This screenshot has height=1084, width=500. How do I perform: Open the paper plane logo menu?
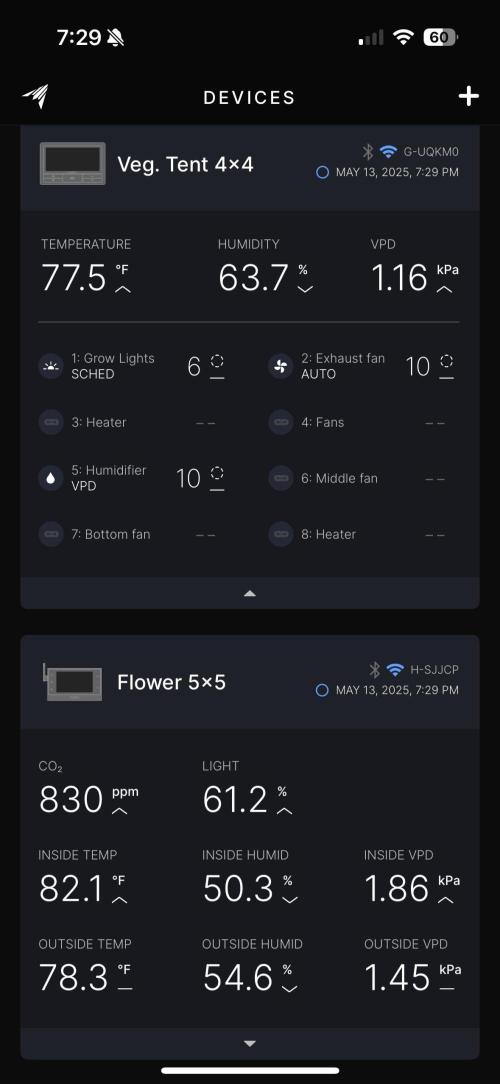(x=35, y=97)
